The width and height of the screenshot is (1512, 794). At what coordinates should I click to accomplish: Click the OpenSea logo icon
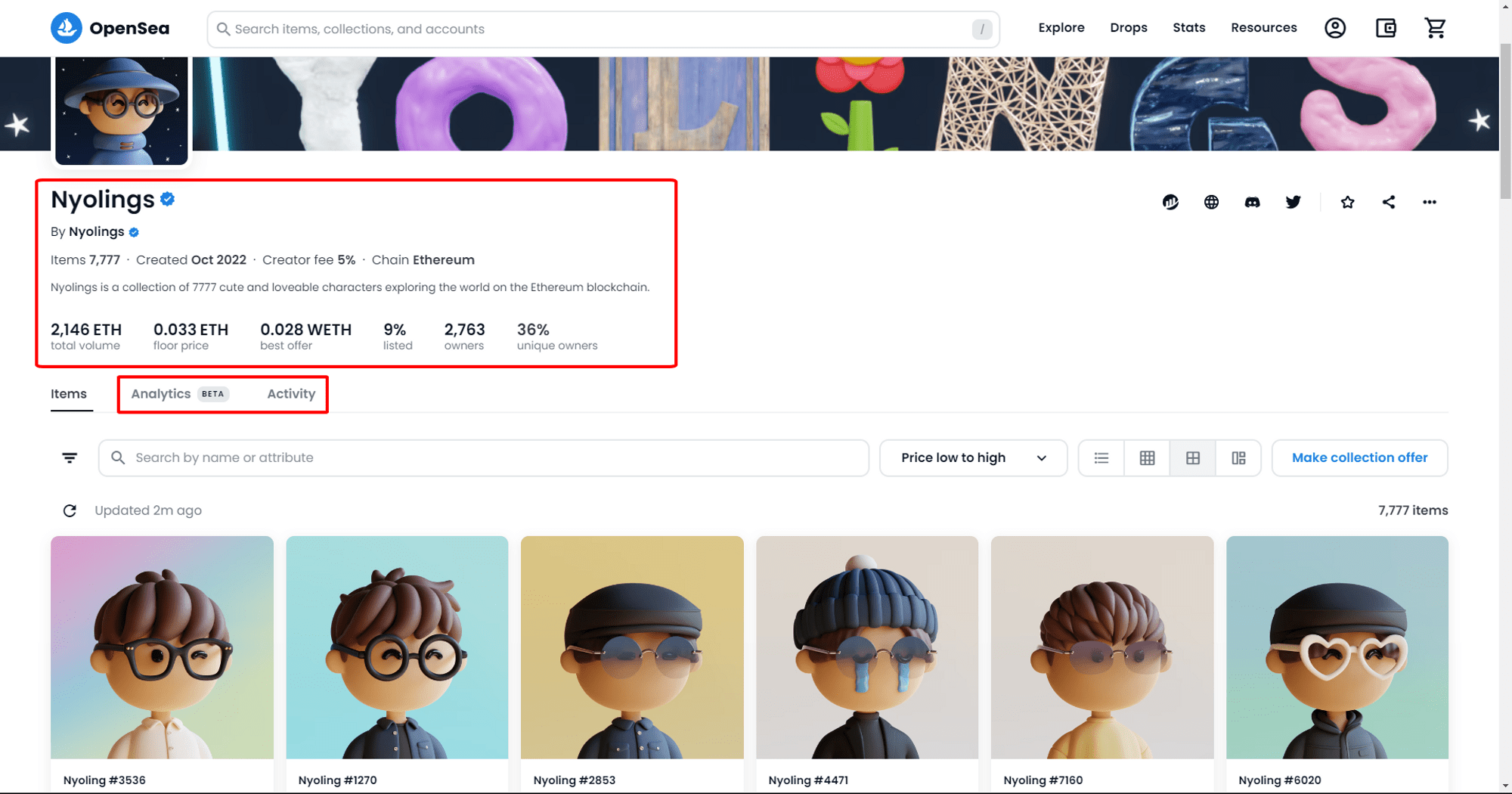point(67,29)
